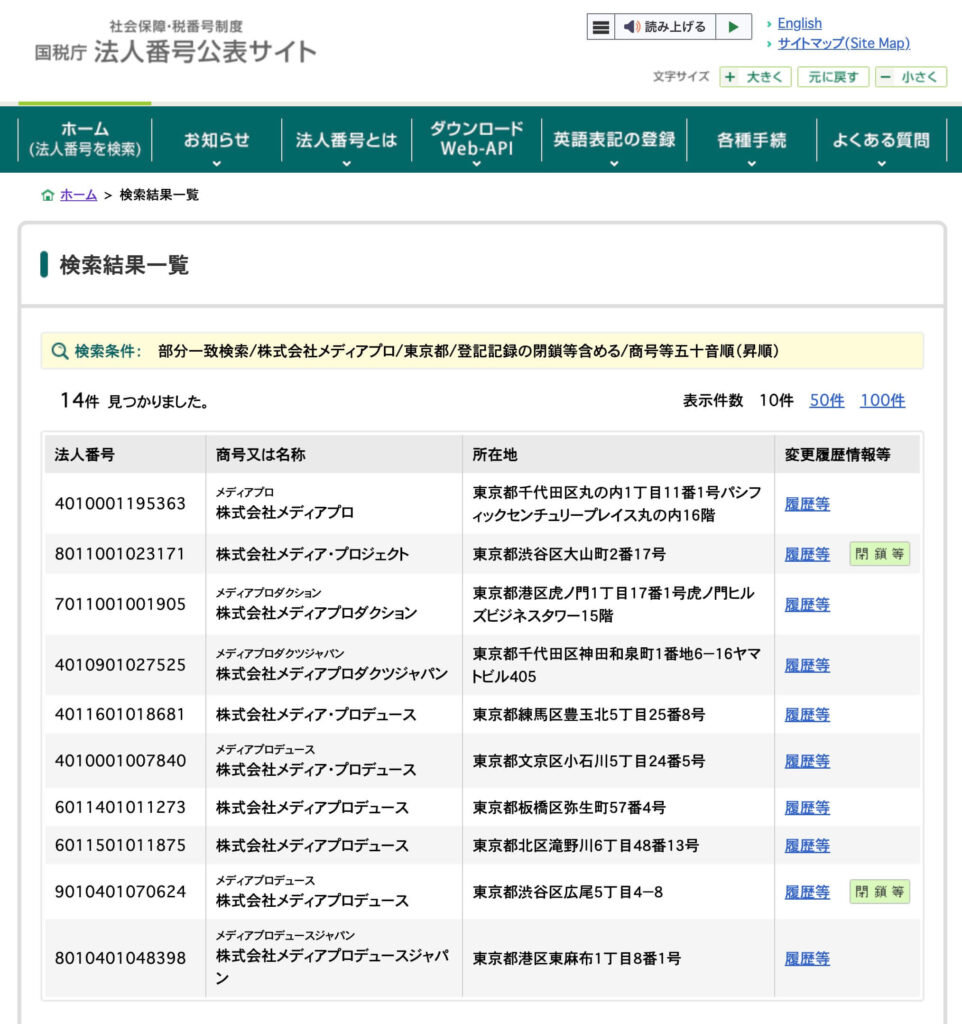Expand chevron under ダウンロード Web-API
The image size is (962, 1024).
[x=477, y=163]
